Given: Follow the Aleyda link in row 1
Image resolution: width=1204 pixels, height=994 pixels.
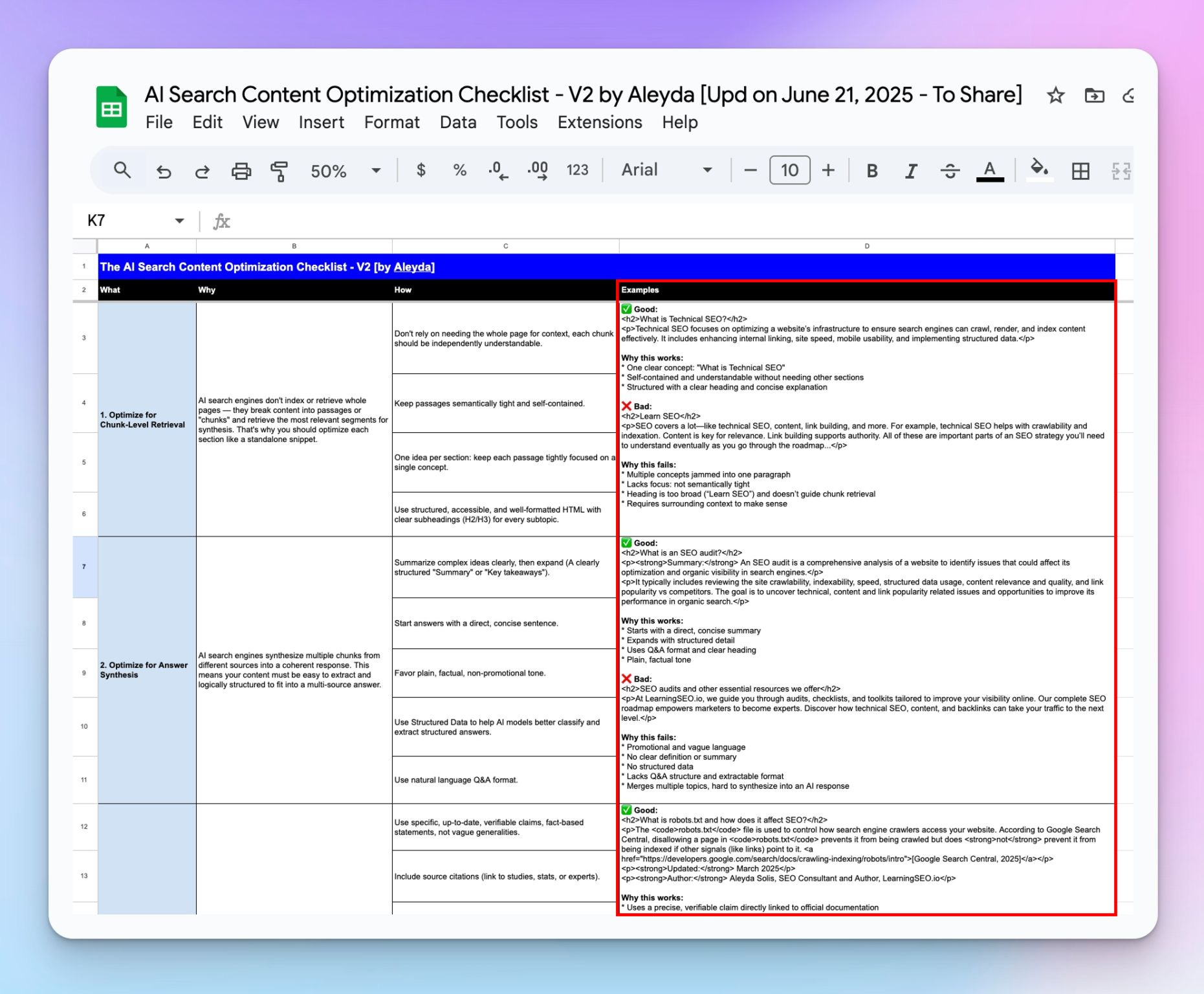Looking at the screenshot, I should tap(412, 267).
